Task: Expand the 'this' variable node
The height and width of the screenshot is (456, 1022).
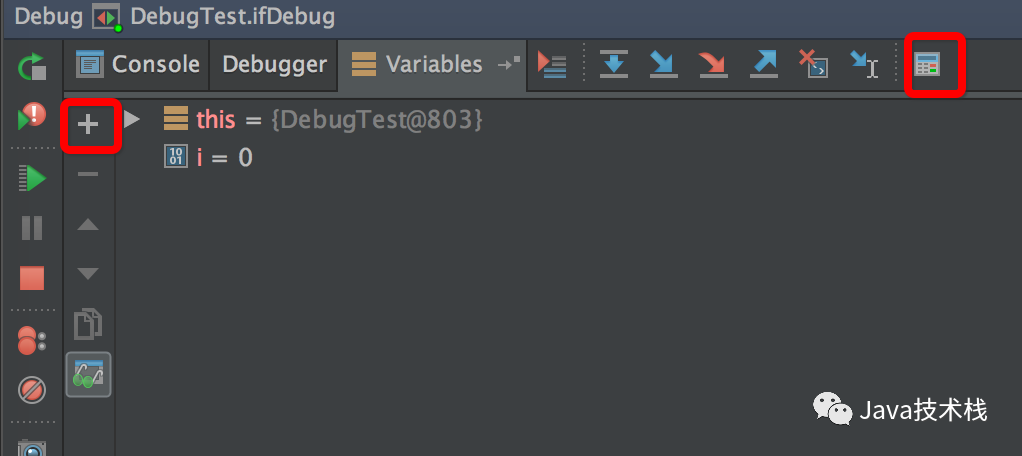Action: click(132, 119)
